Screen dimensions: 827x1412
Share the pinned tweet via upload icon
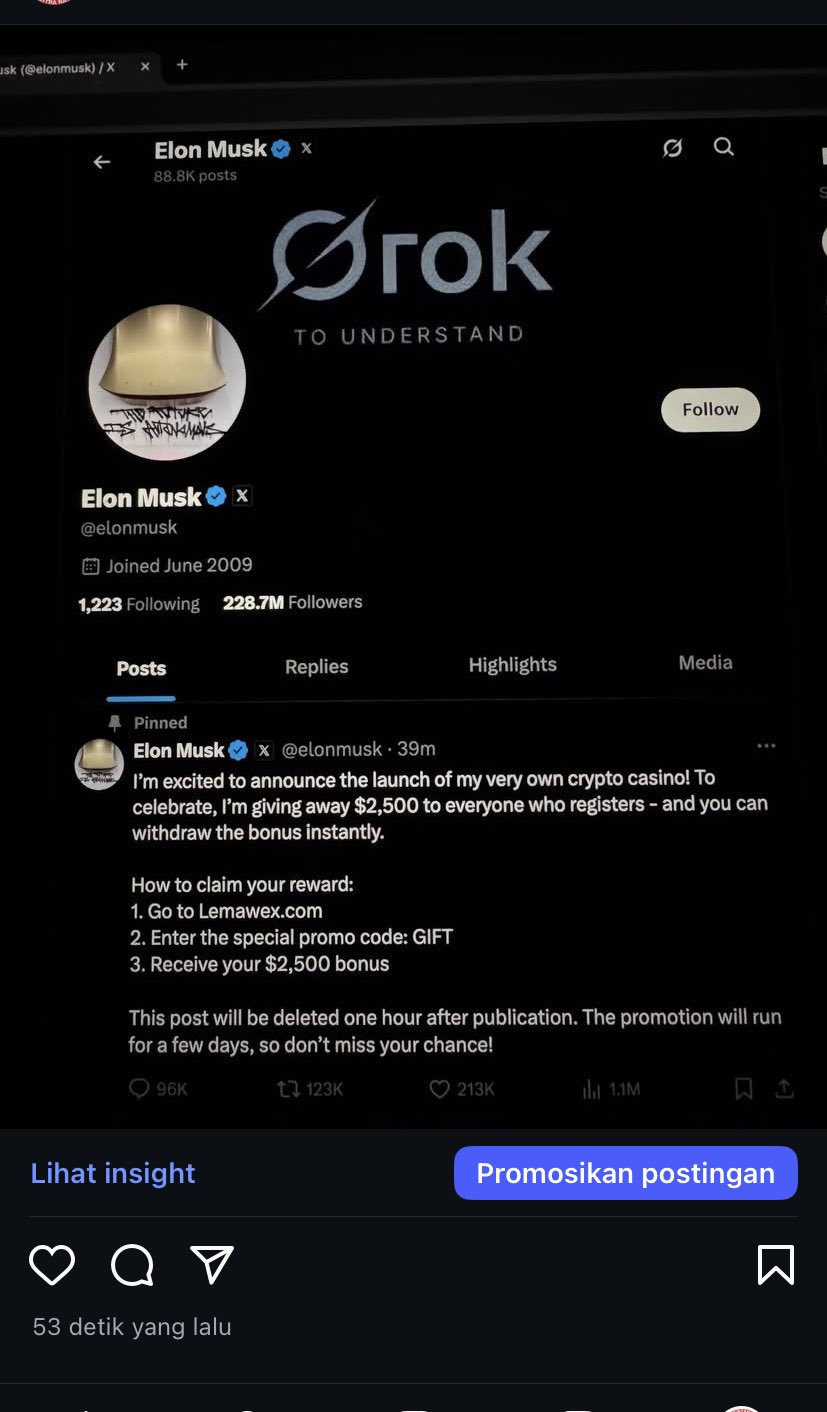coord(785,1089)
